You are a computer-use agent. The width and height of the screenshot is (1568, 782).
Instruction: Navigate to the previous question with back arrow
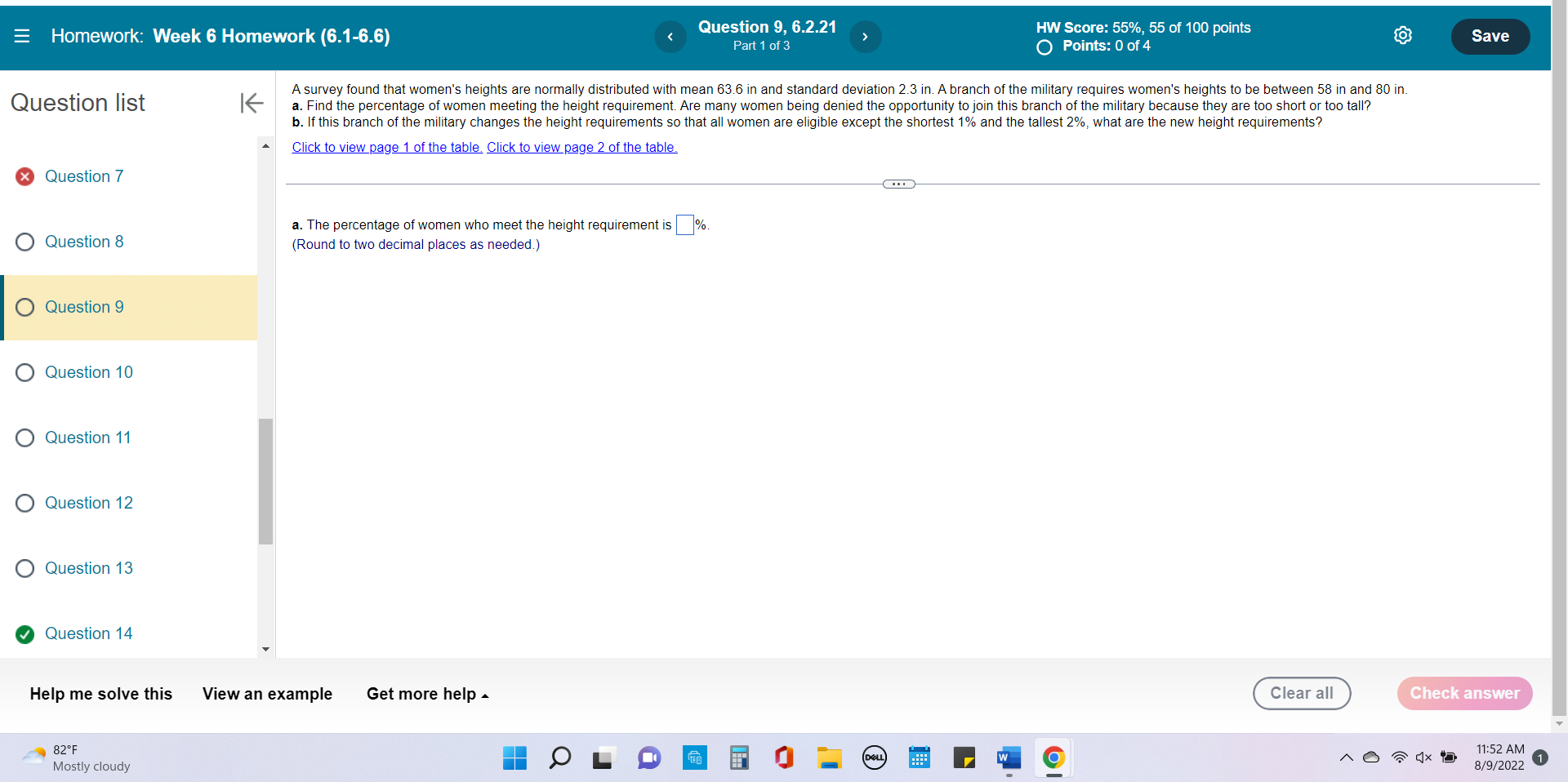click(670, 36)
